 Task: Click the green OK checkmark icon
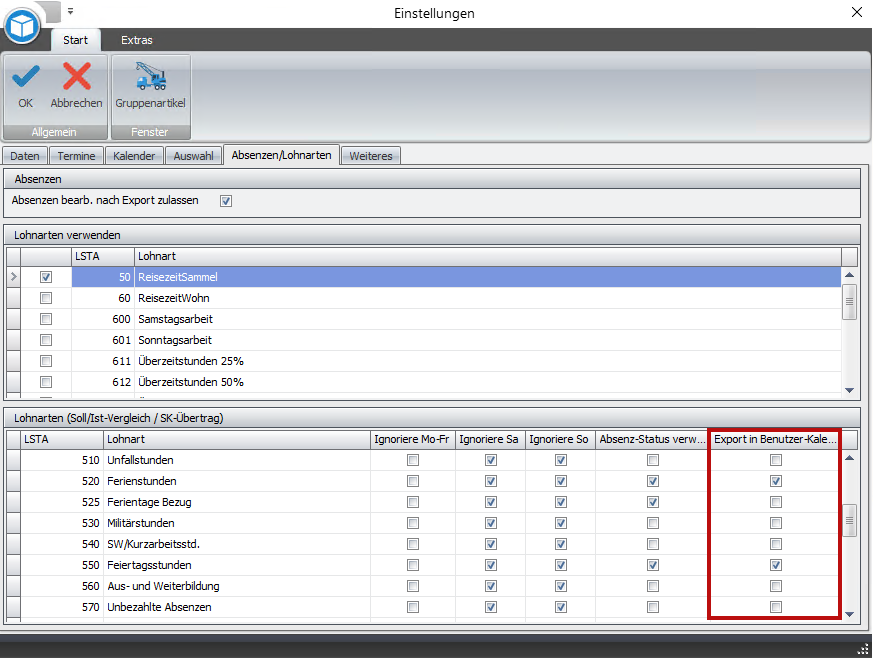pyautogui.click(x=25, y=76)
